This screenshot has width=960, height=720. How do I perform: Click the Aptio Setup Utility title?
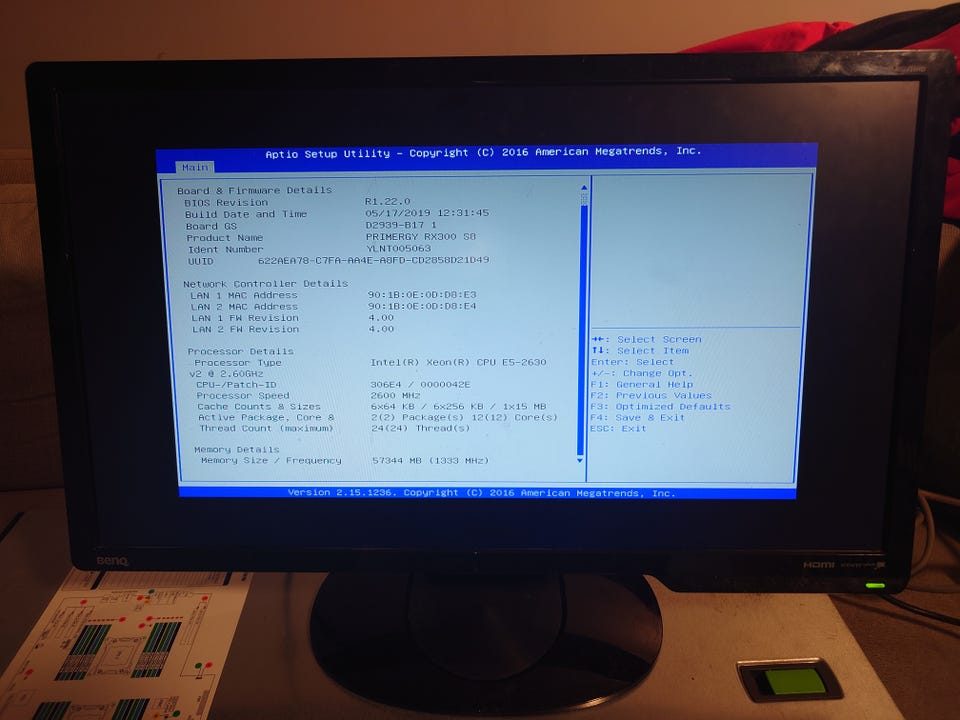(483, 152)
